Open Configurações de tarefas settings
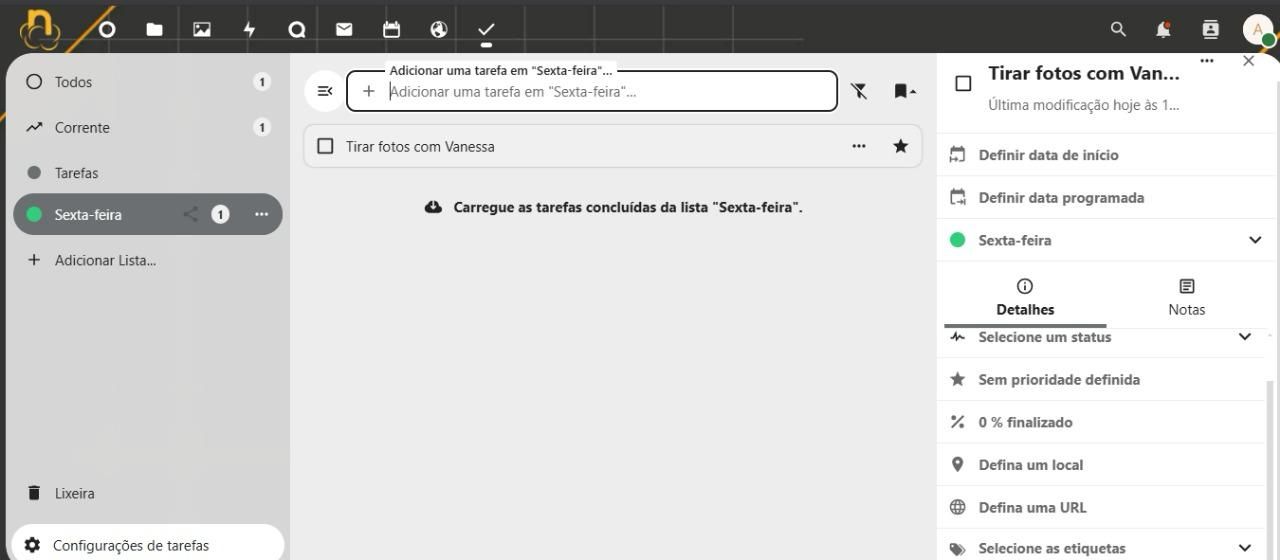This screenshot has width=1280, height=560. (148, 545)
